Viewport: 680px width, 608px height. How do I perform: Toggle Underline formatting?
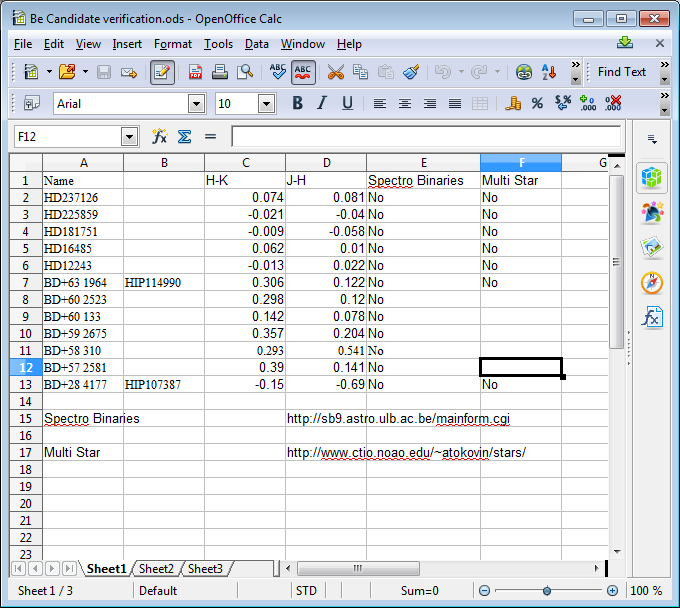(x=347, y=104)
